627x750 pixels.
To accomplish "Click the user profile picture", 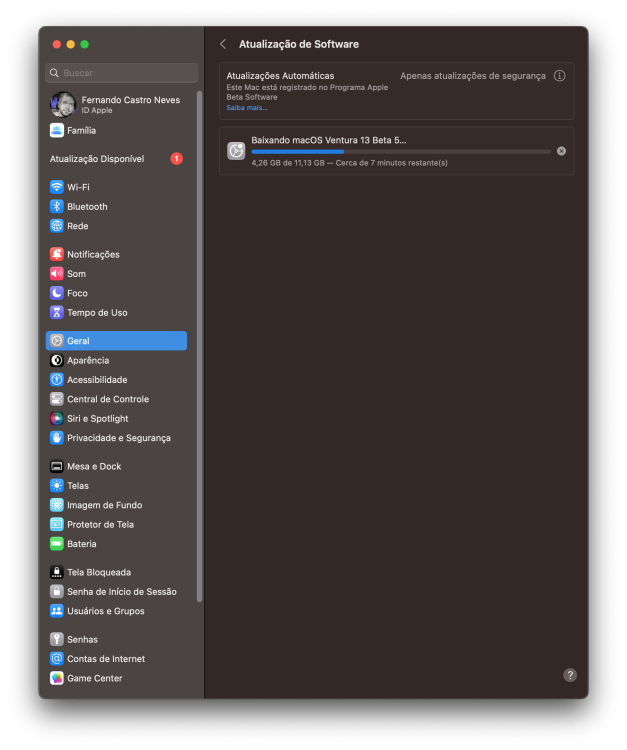I will pos(63,104).
